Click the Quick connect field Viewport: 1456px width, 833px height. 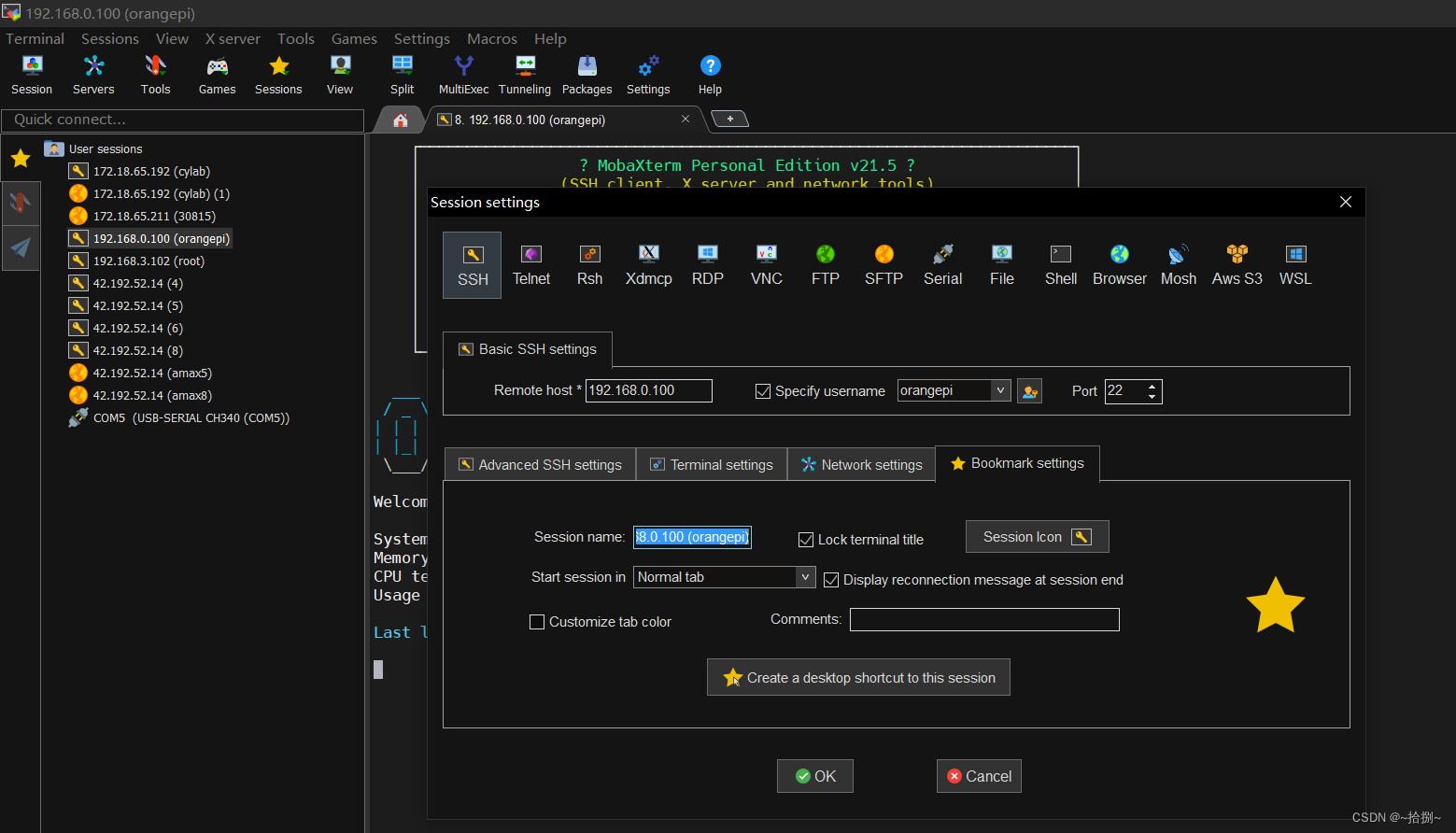click(x=183, y=120)
